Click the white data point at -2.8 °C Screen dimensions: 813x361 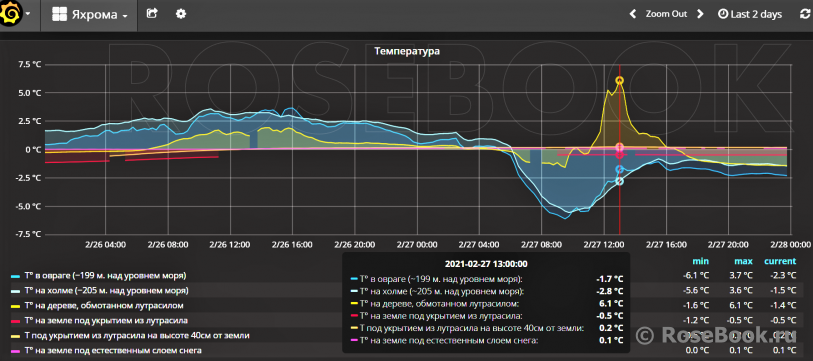620,180
